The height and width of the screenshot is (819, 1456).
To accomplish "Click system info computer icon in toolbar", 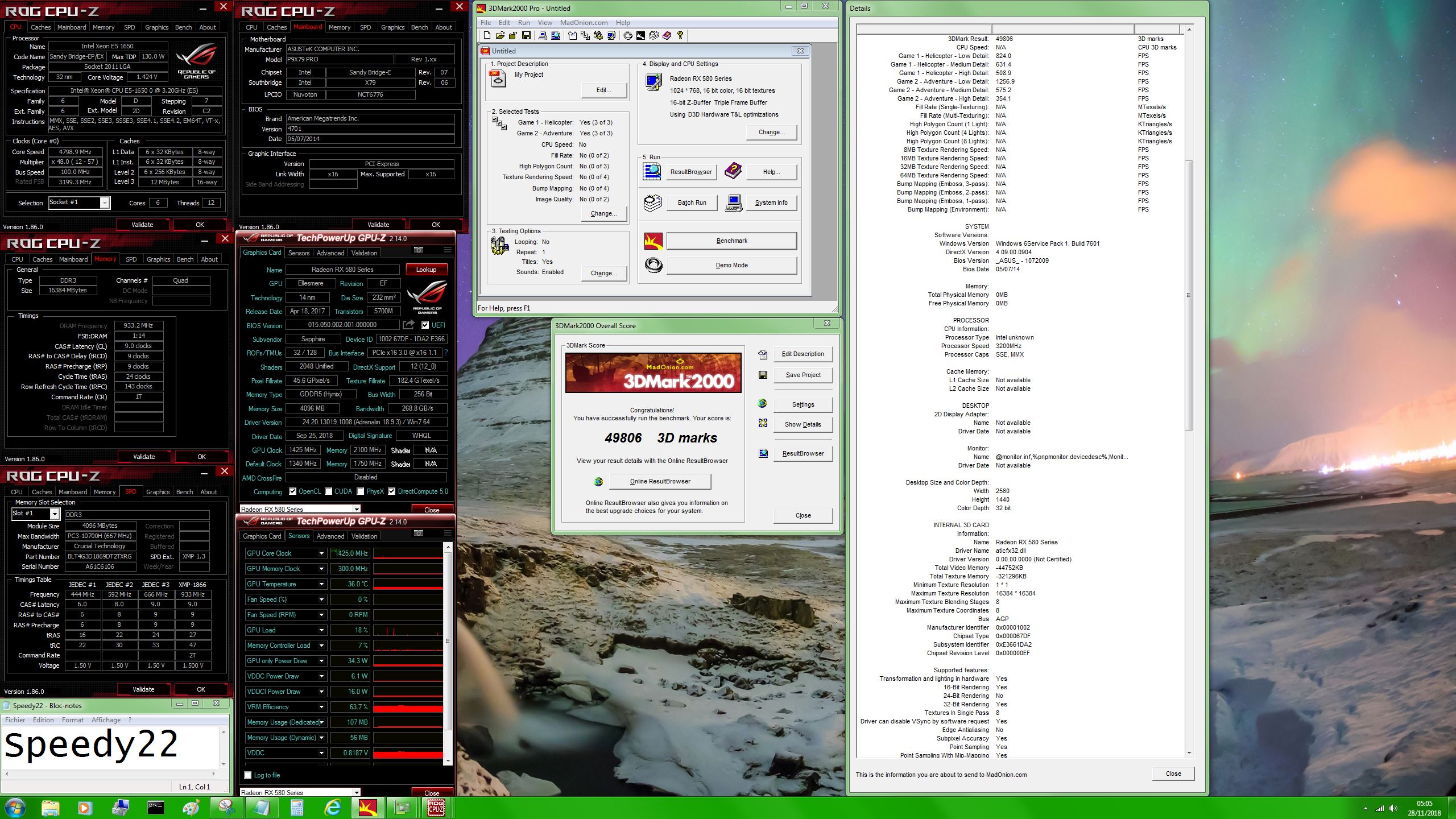I will [543, 35].
